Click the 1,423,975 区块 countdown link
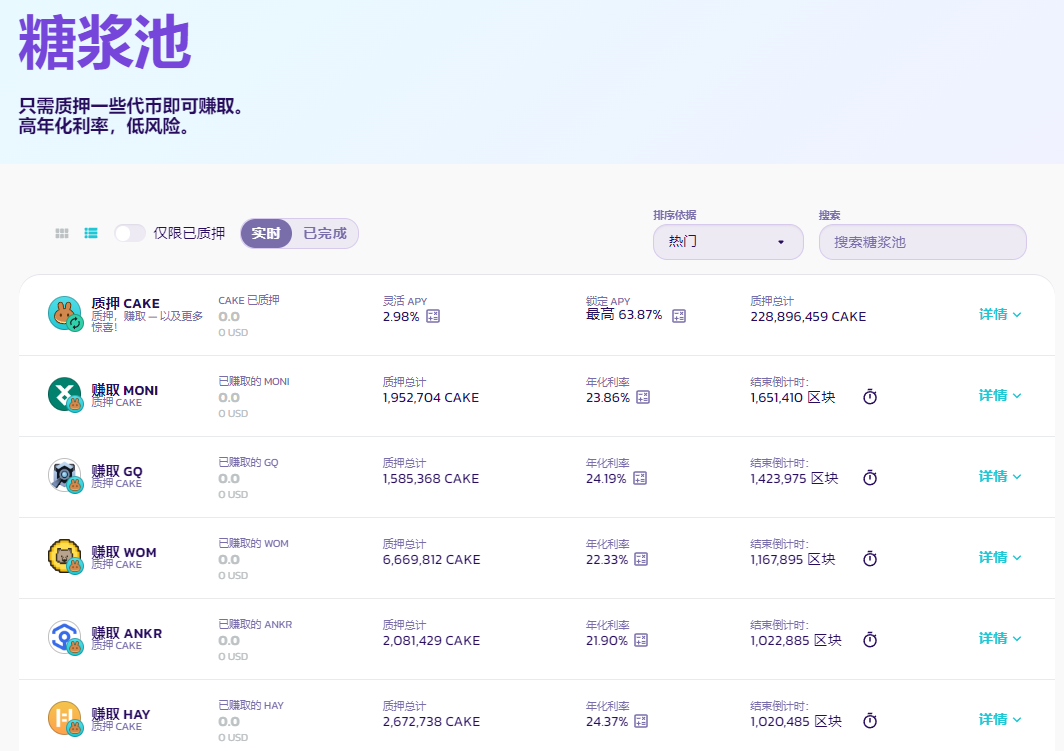1064x751 pixels. point(794,478)
